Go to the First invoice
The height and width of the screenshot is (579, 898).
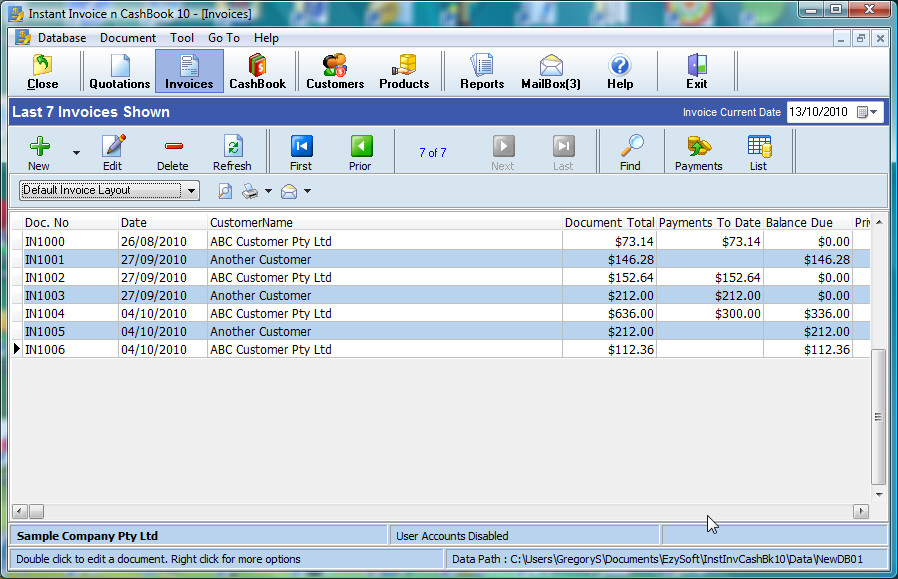pyautogui.click(x=301, y=152)
